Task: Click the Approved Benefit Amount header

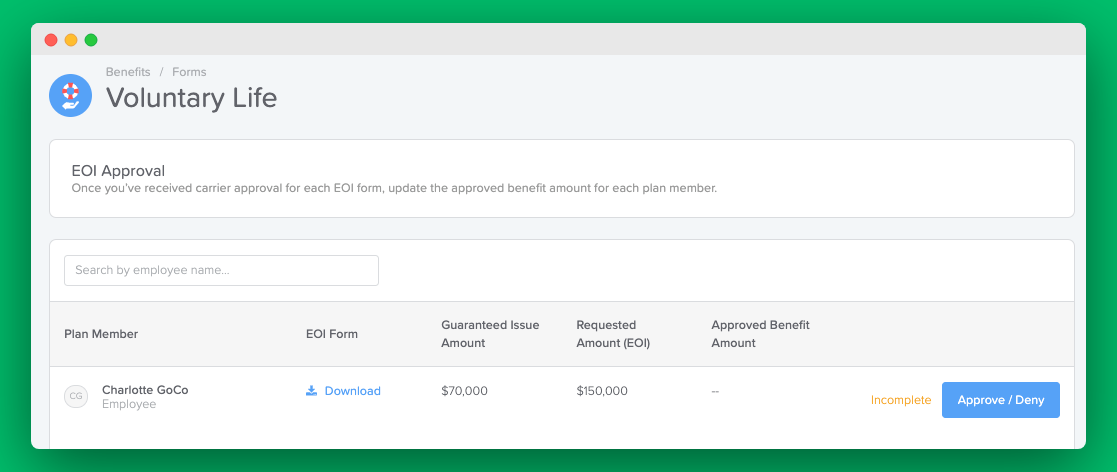Action: (x=760, y=334)
